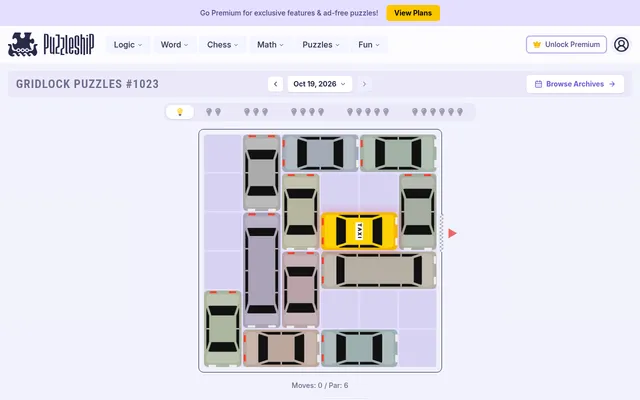Choose two-bulb difficulty level
This screenshot has height=400, width=640.
(213, 112)
